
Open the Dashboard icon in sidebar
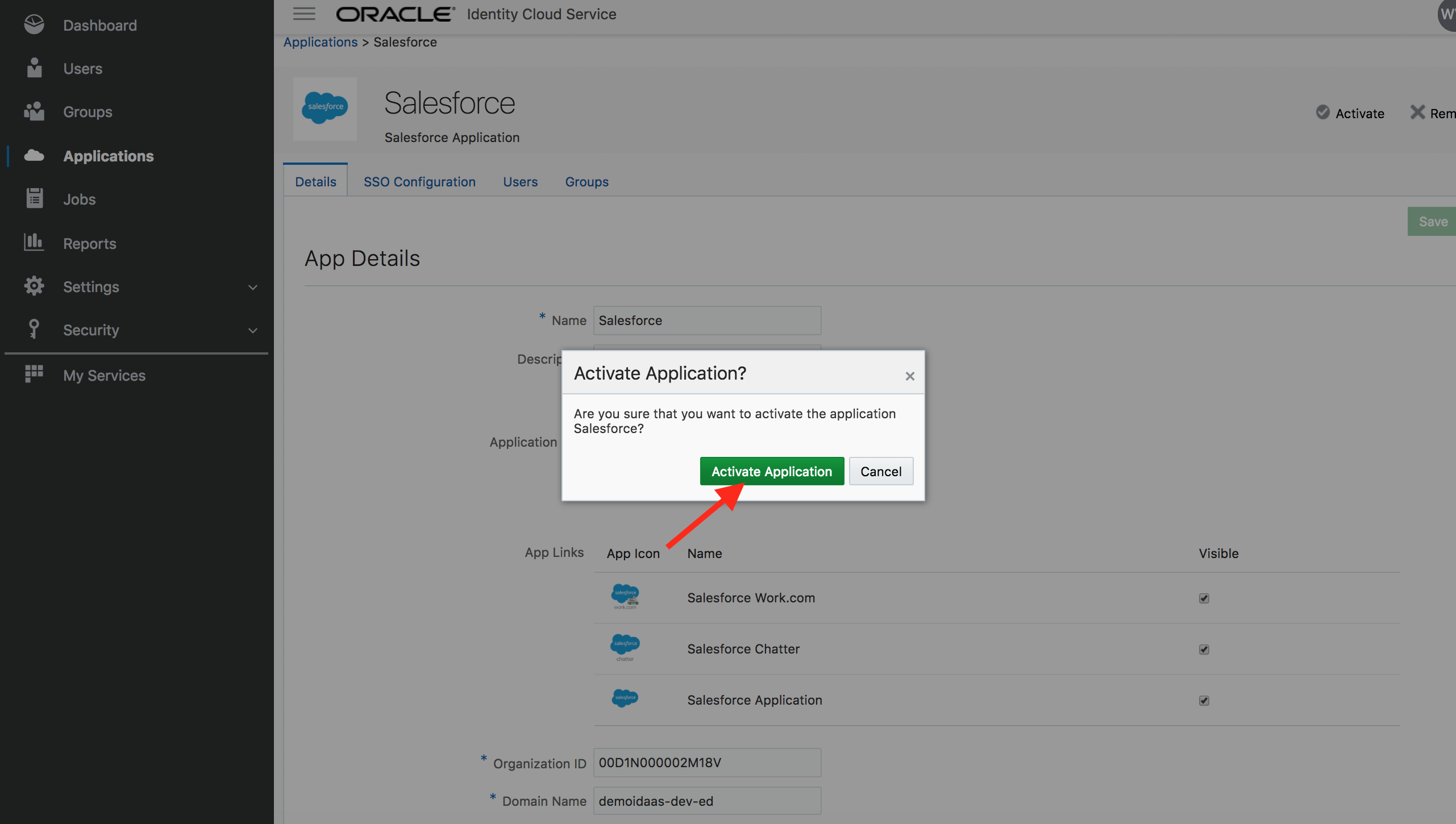point(34,24)
